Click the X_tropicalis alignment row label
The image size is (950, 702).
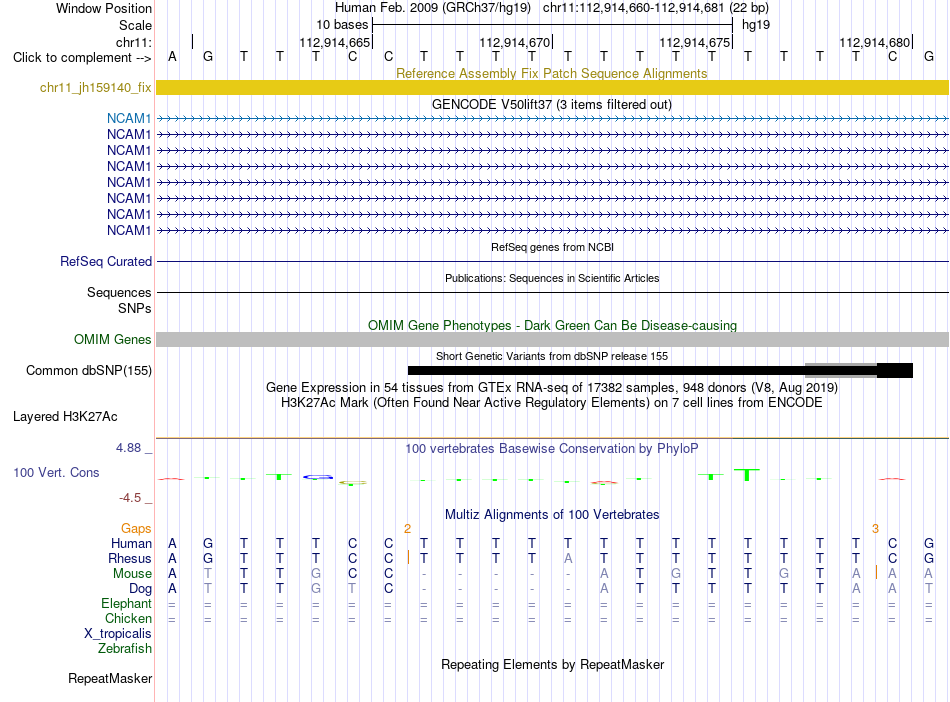[x=118, y=634]
